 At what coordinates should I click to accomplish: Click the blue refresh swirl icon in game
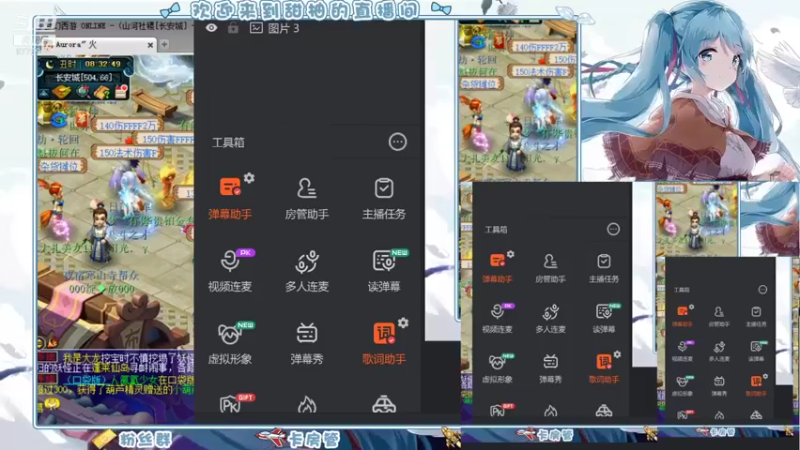point(59,119)
